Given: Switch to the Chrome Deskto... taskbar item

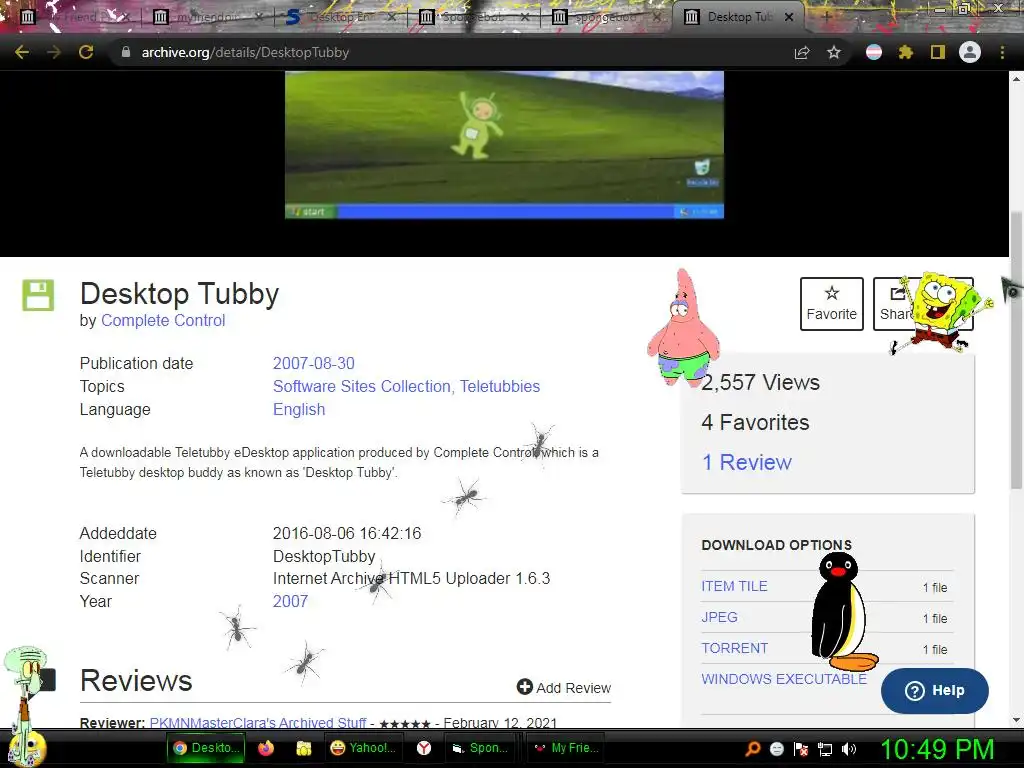Looking at the screenshot, I should coord(206,748).
